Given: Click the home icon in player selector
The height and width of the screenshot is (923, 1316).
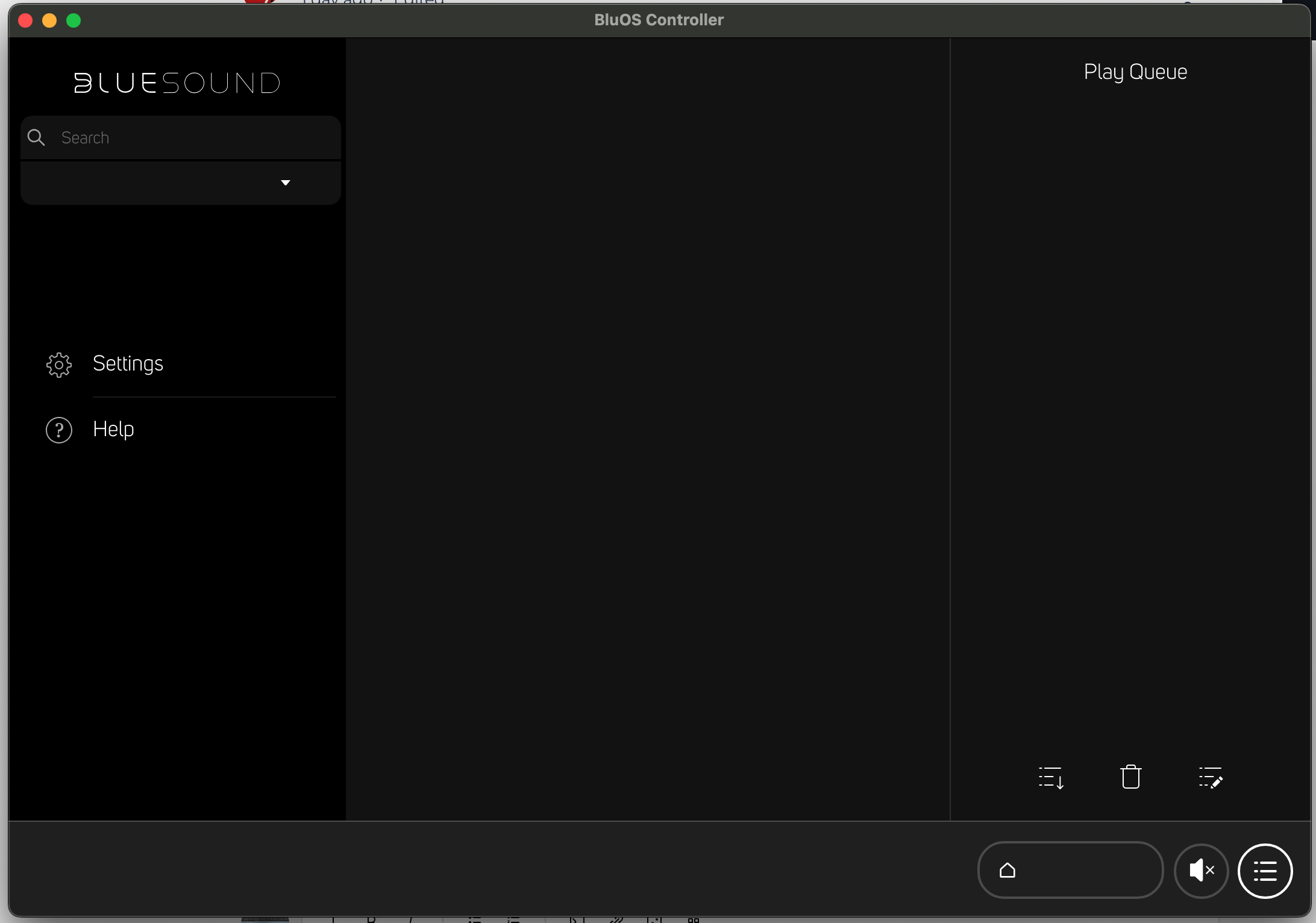Looking at the screenshot, I should (x=1007, y=871).
